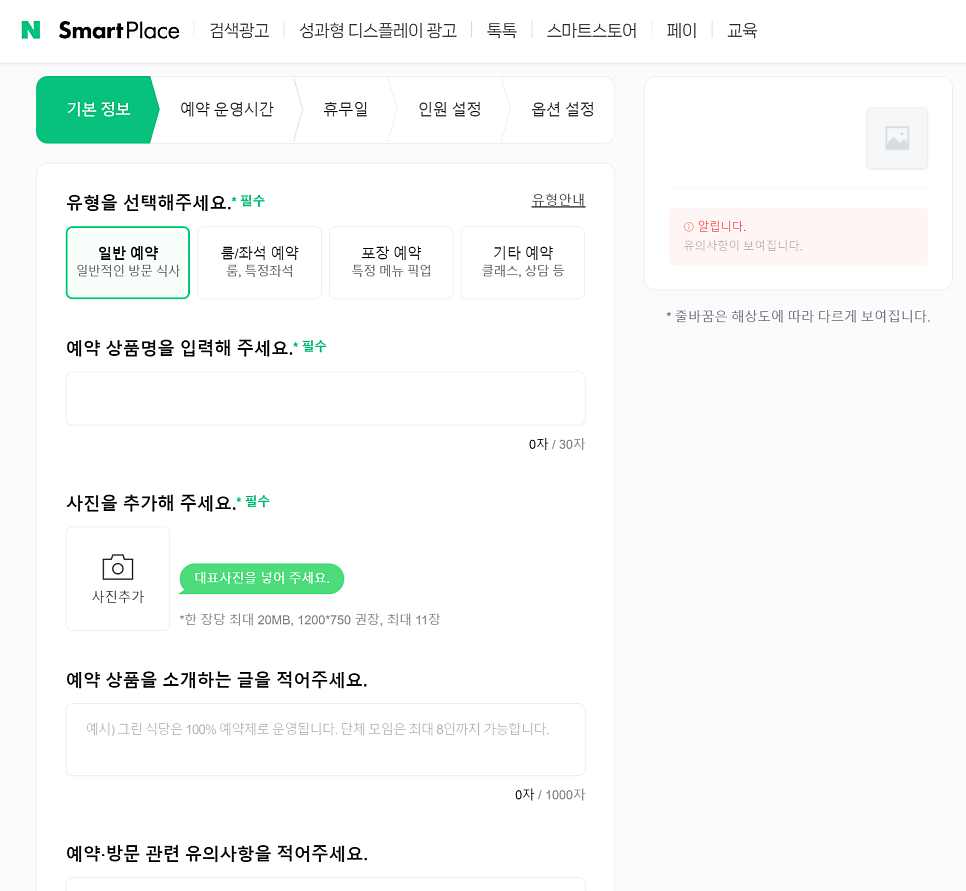This screenshot has height=891, width=966.
Task: Switch to the 예약 운영시간 step tab
Action: tap(226, 109)
